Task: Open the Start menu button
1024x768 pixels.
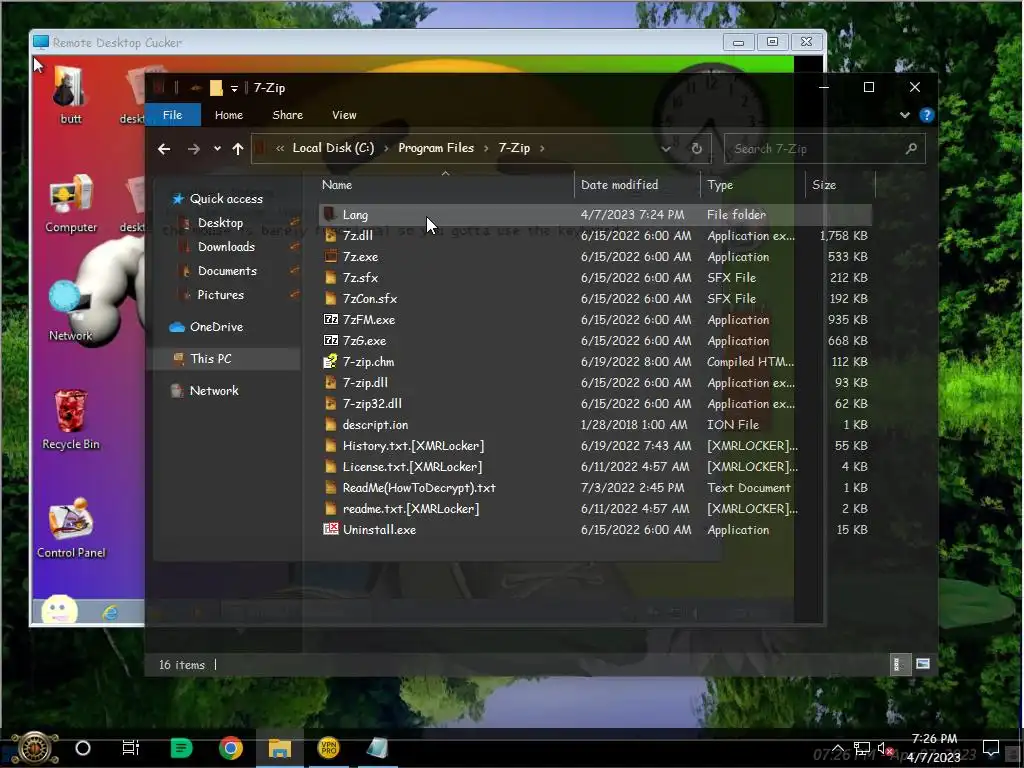Action: pyautogui.click(x=35, y=748)
